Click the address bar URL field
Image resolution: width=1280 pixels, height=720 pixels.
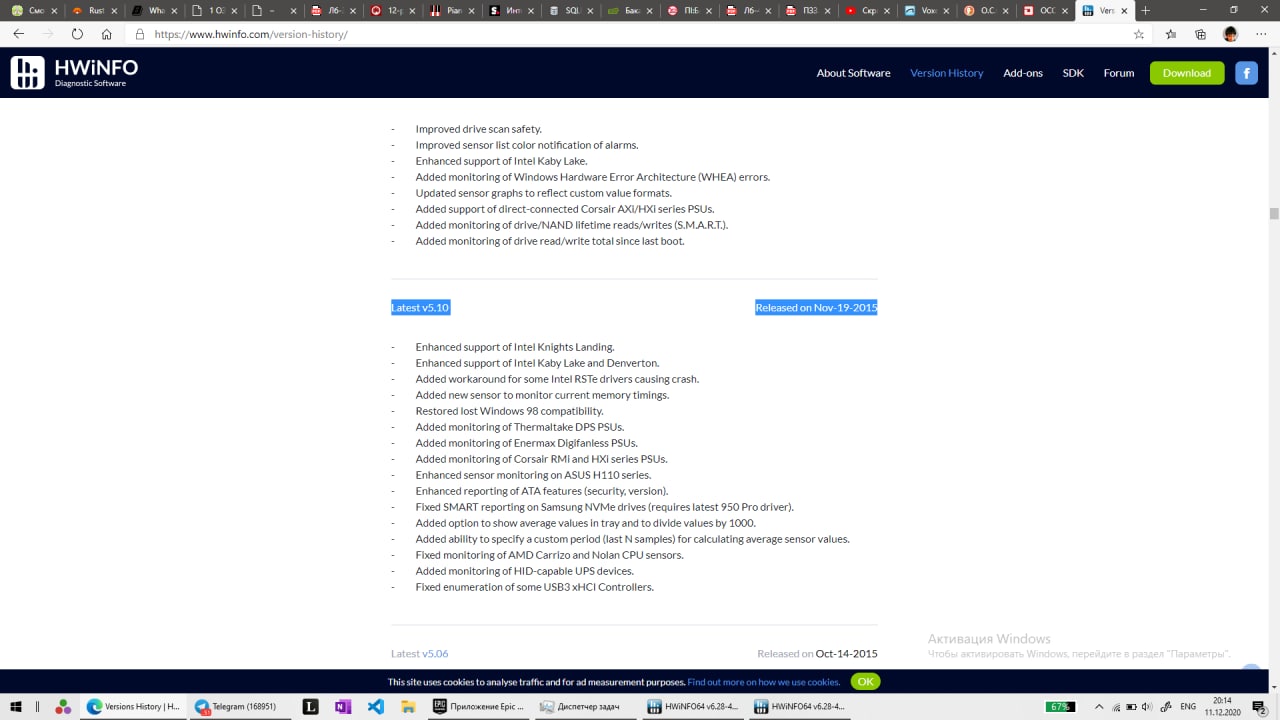(x=630, y=34)
